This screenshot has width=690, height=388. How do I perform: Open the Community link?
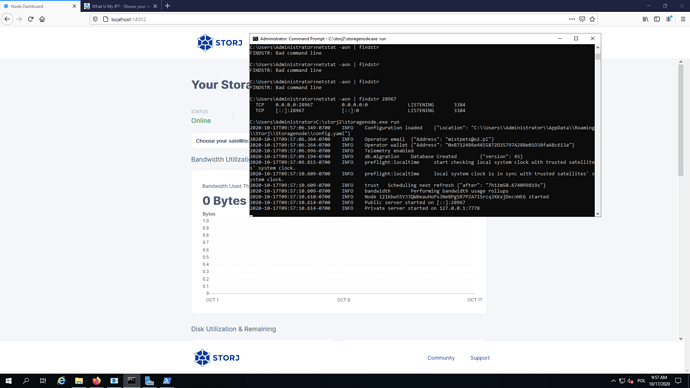tap(441, 358)
